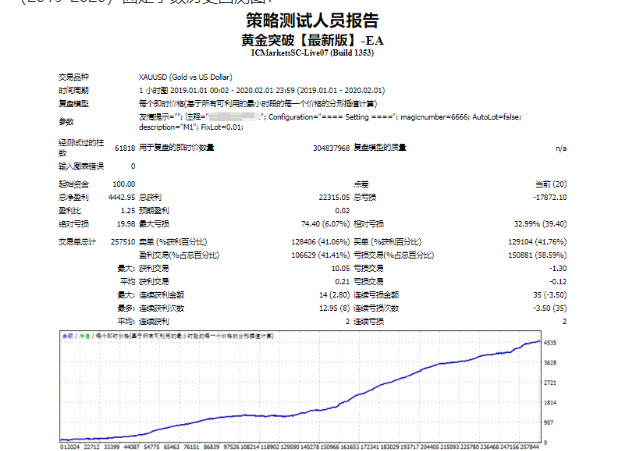638x451 pixels.
Task: Click the total net profit 4442.95
Action: (122, 197)
